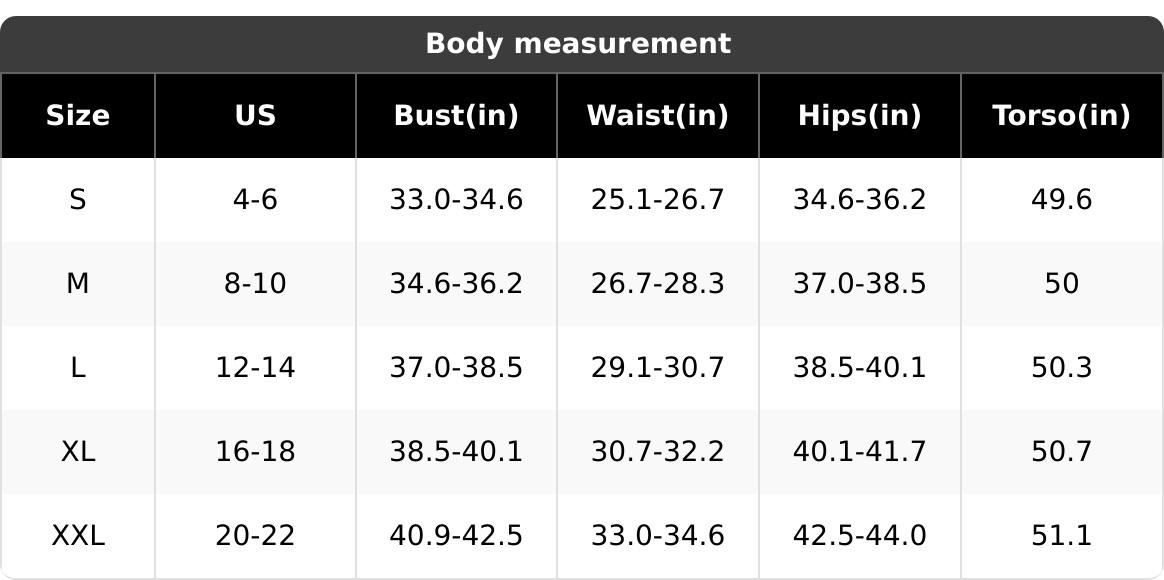Select US size 20-22 cell
The image size is (1164, 580).
[x=255, y=536]
